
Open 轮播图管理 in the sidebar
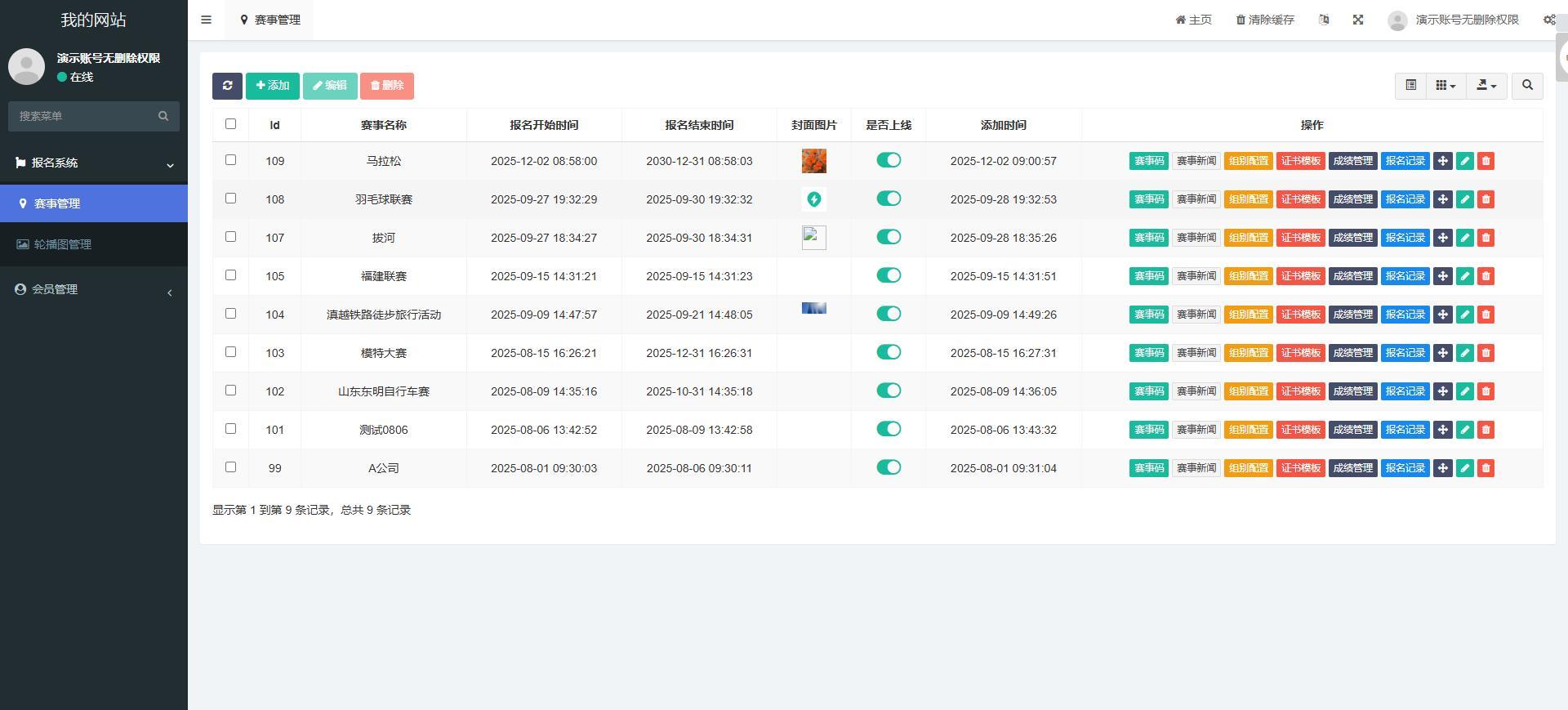click(62, 244)
